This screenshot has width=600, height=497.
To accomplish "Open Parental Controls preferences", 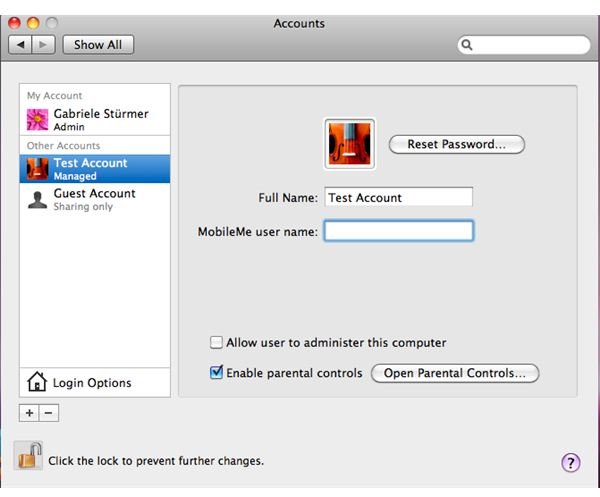I will point(455,373).
